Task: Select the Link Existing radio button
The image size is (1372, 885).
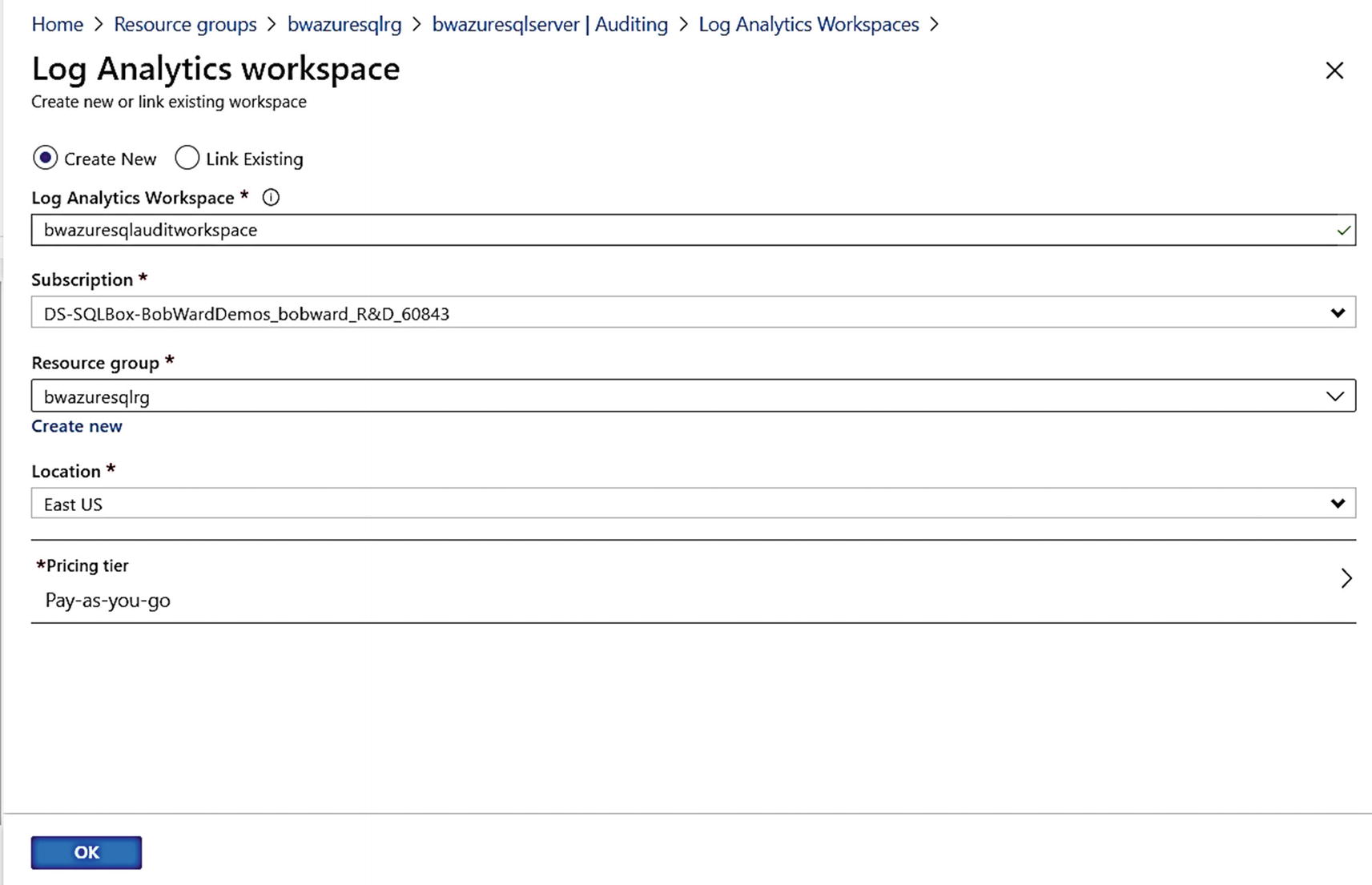Action: click(x=187, y=158)
